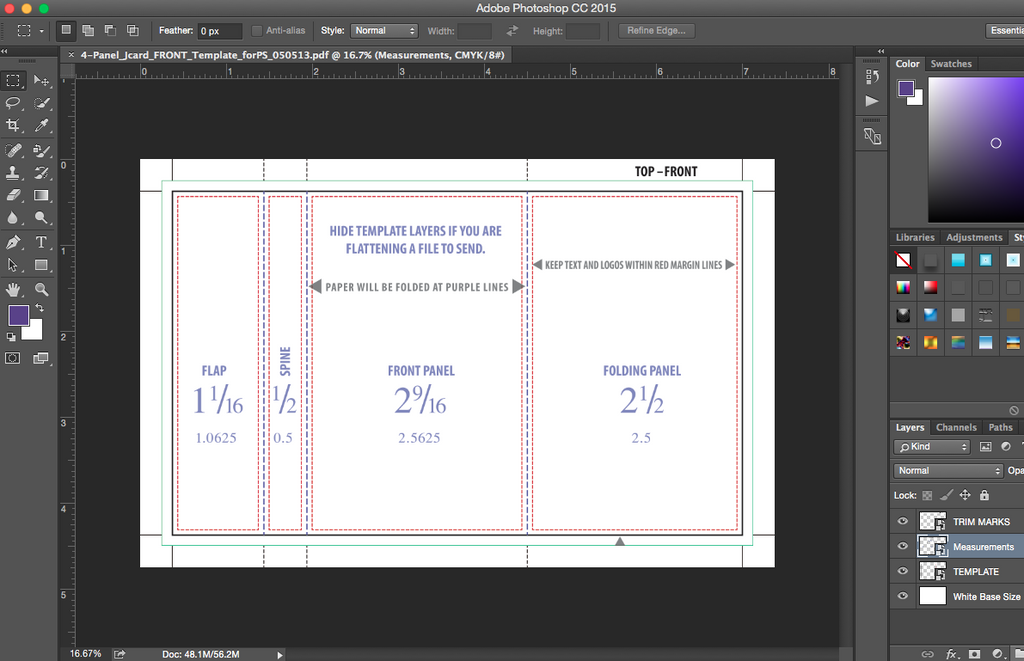Open the Swatches tab
Viewport: 1024px width, 661px height.
click(951, 64)
